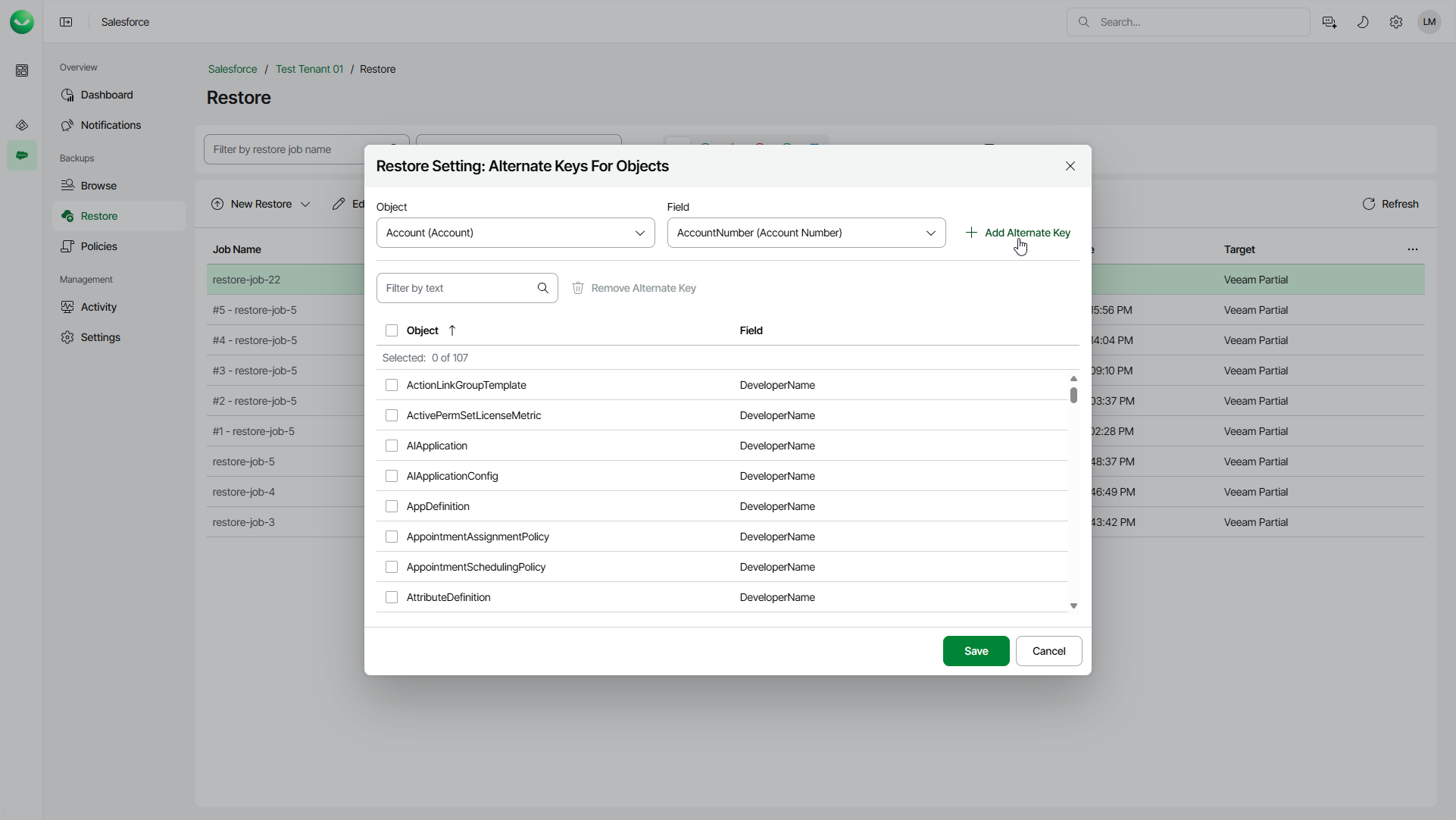Image resolution: width=1456 pixels, height=820 pixels.
Task: Check the AppDefinition row checkbox
Action: coord(392,506)
